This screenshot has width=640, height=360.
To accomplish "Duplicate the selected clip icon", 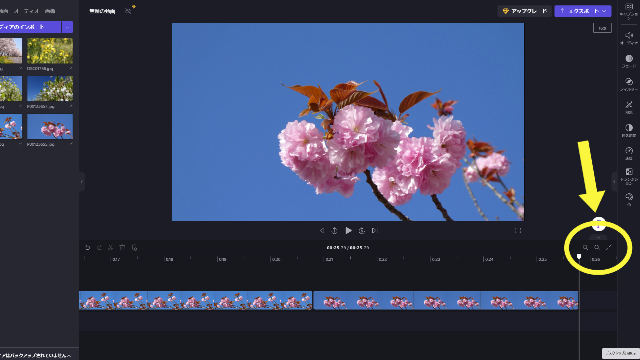I will pos(134,247).
